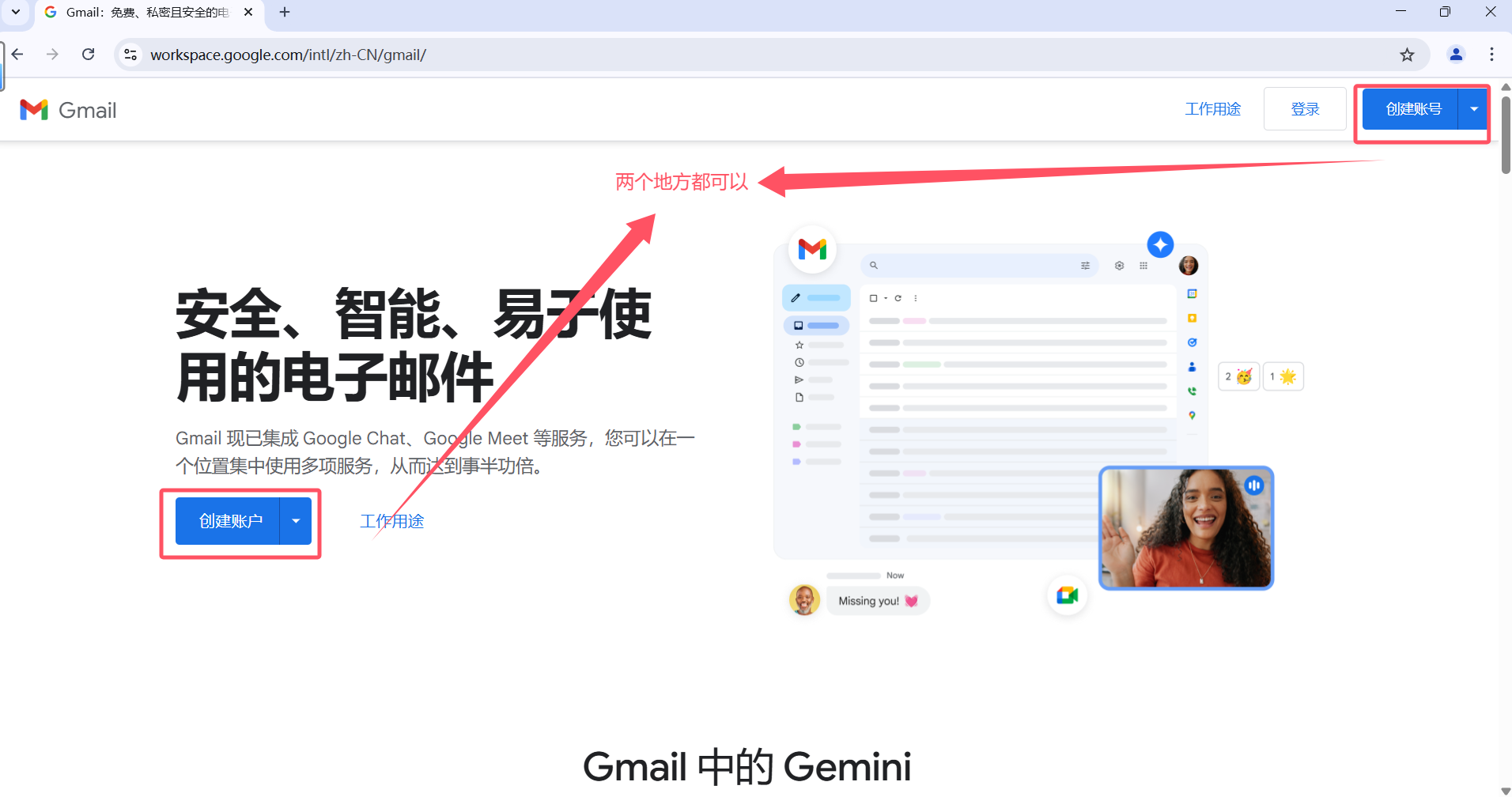The image size is (1512, 797).
Task: Click the calendar icon in mock side panel
Action: click(1192, 294)
